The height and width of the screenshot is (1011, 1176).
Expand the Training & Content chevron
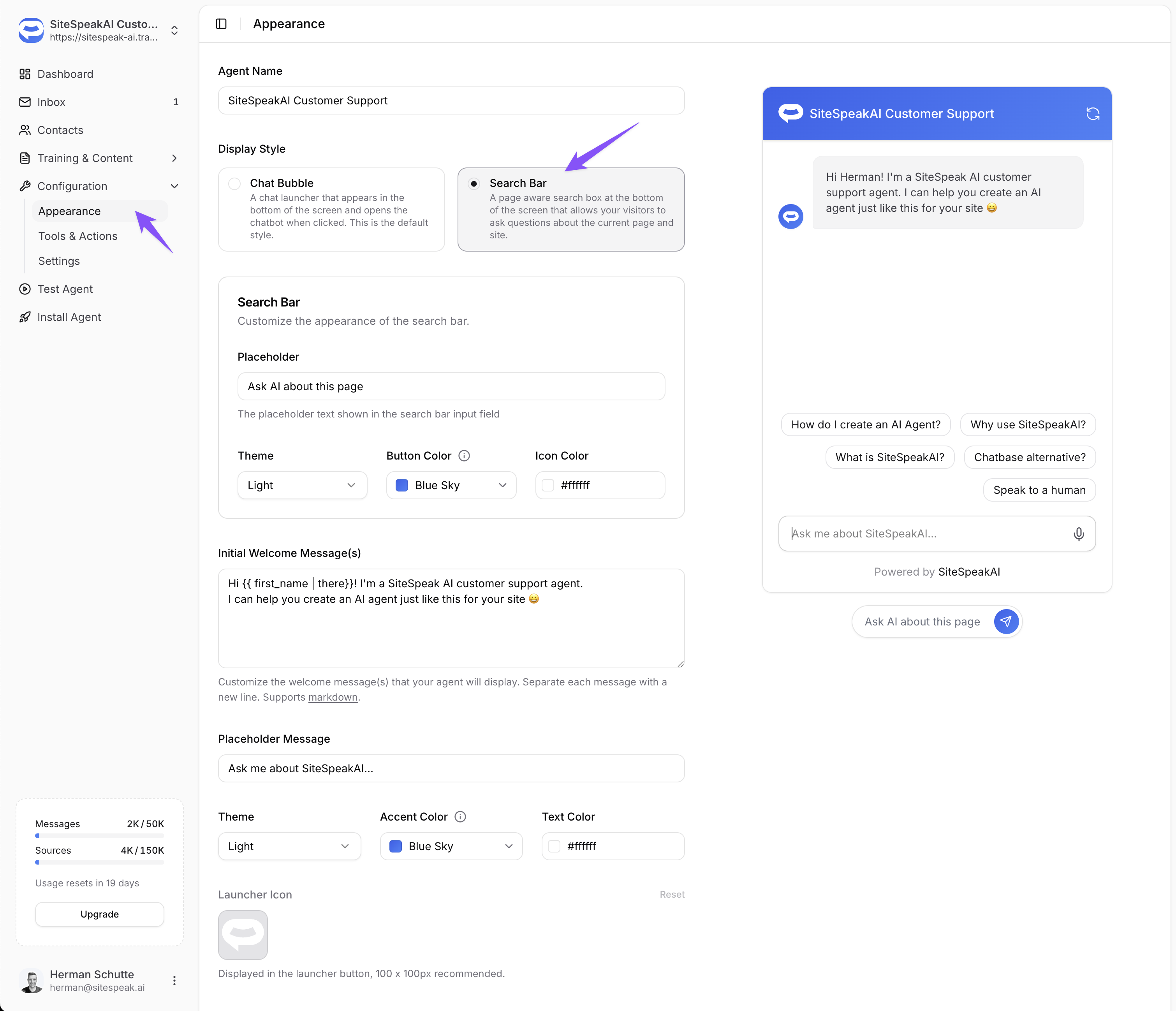[174, 158]
